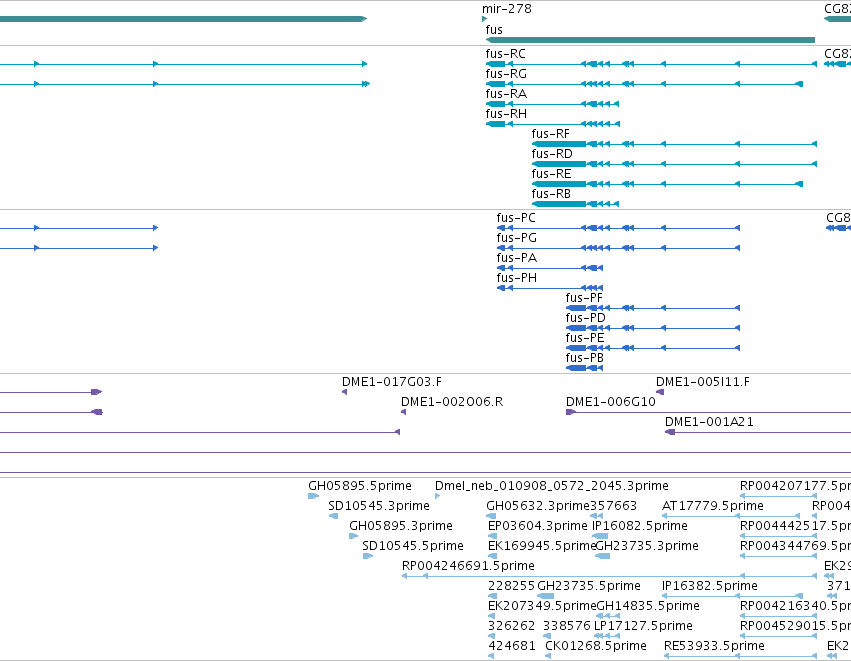Select the GH23735.5prime EST
Image resolution: width=851 pixels, height=661 pixels.
point(545,596)
